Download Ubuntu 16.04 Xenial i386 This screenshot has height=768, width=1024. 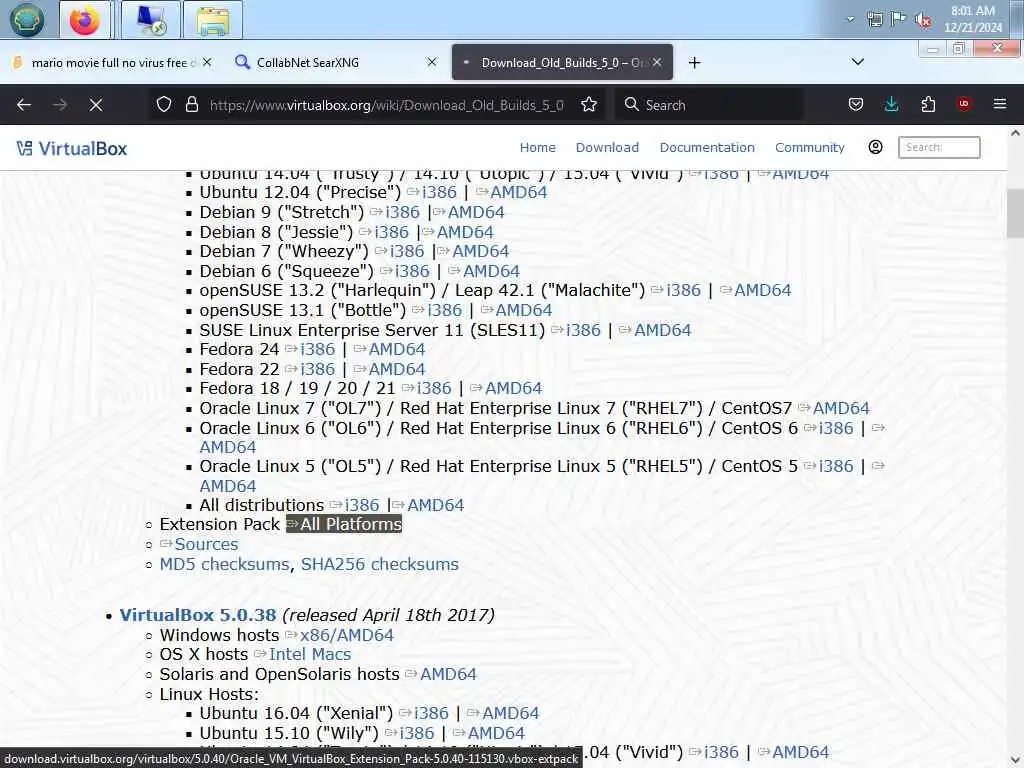tap(431, 713)
